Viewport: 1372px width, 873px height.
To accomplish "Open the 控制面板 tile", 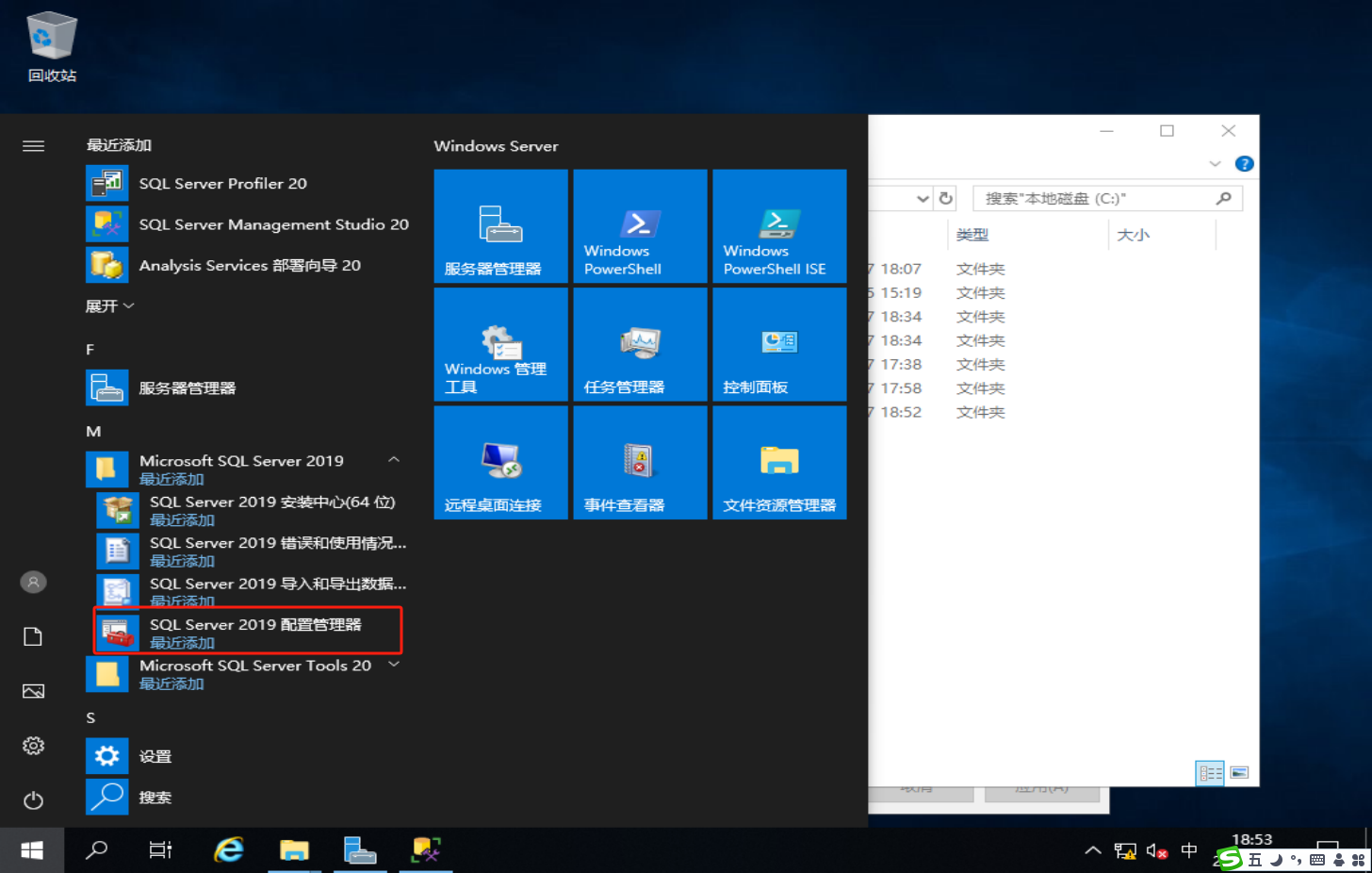I will (x=780, y=344).
